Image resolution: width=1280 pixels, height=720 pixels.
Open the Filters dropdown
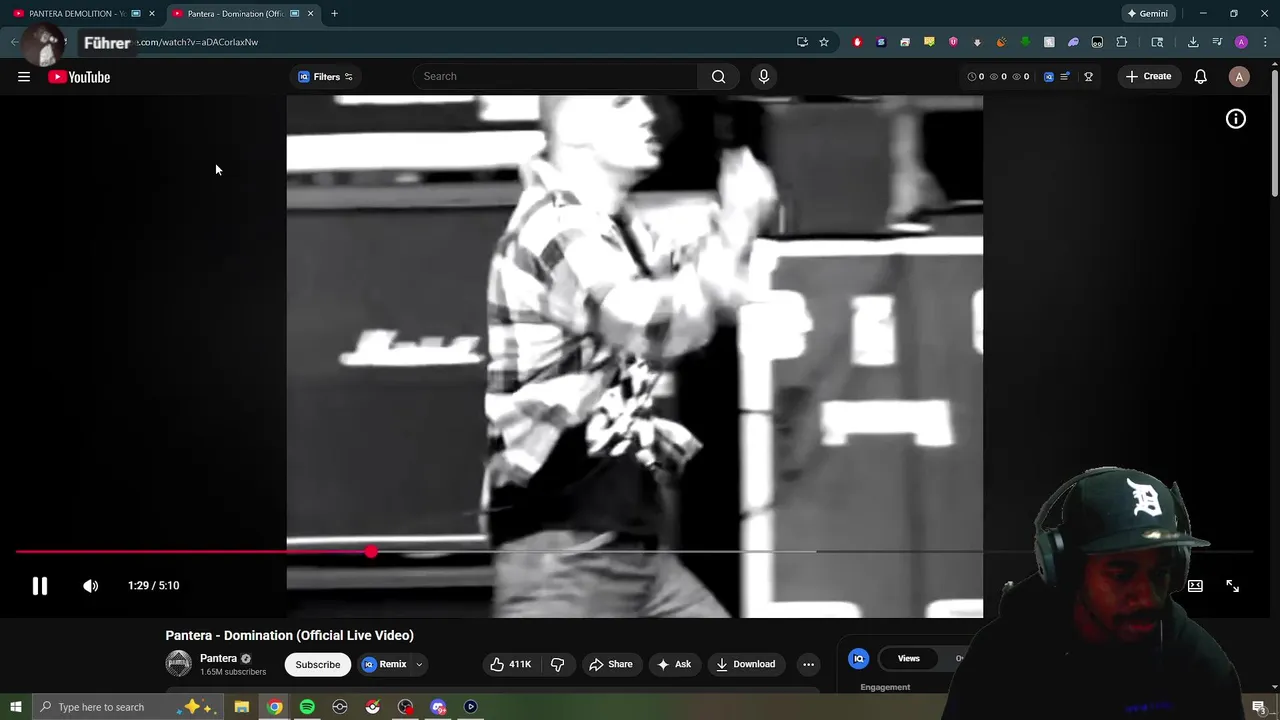point(326,77)
